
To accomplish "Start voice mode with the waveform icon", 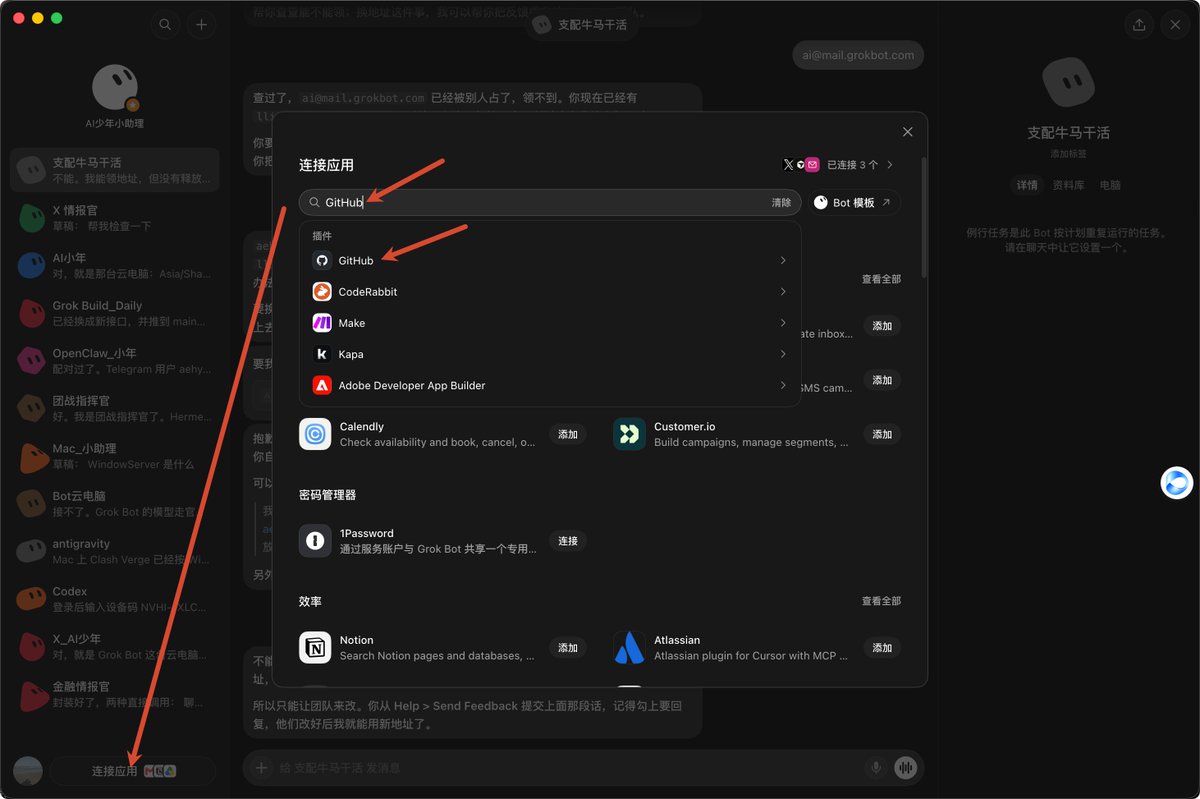I will click(x=906, y=767).
